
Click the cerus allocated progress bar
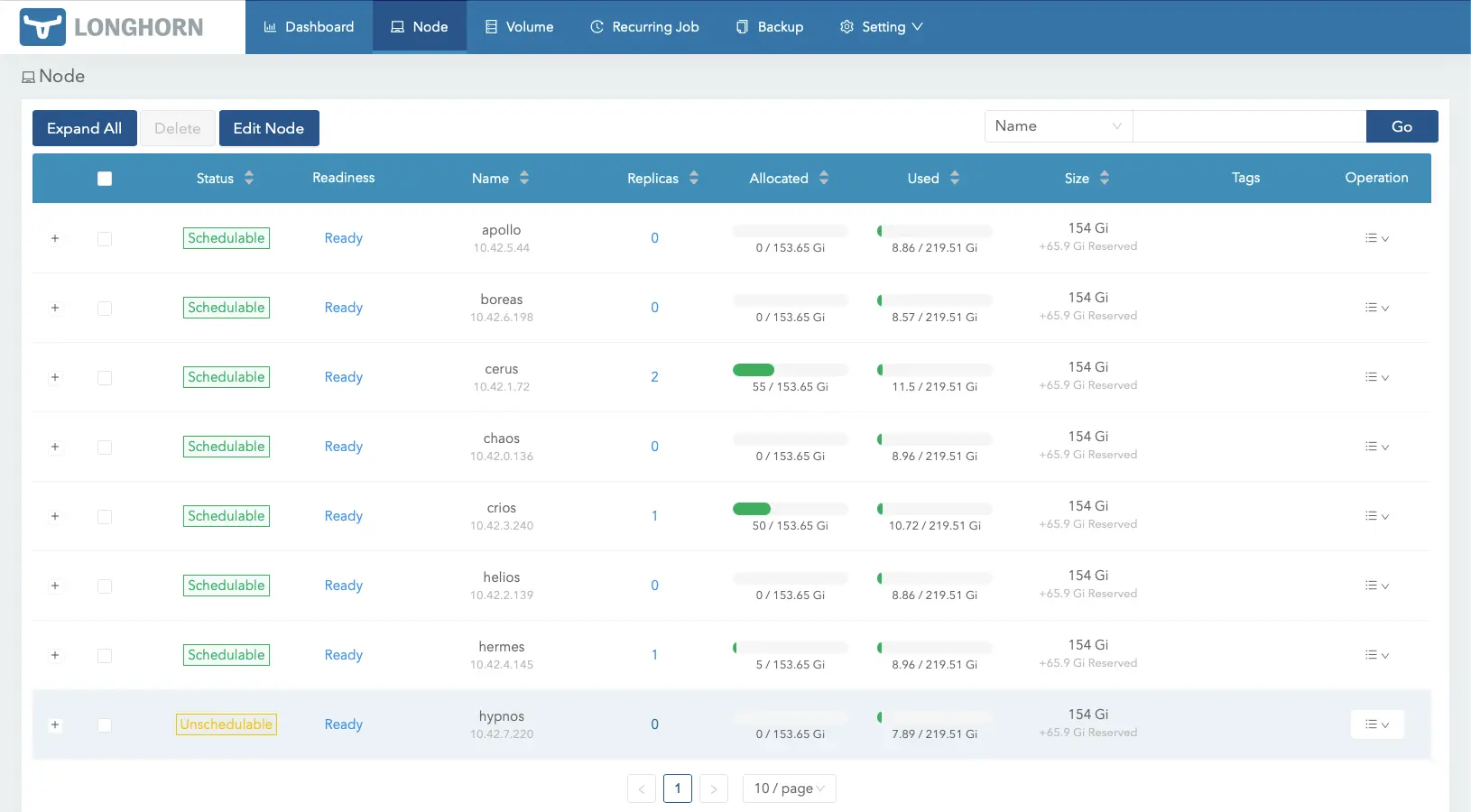pyautogui.click(x=790, y=370)
